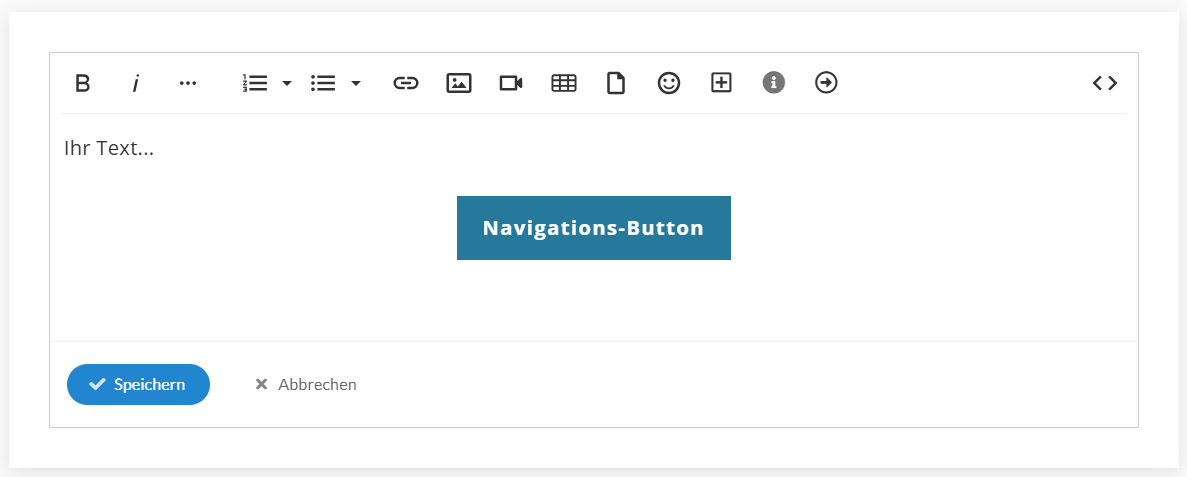Image resolution: width=1187 pixels, height=477 pixels.
Task: Insert an image
Action: pyautogui.click(x=459, y=83)
